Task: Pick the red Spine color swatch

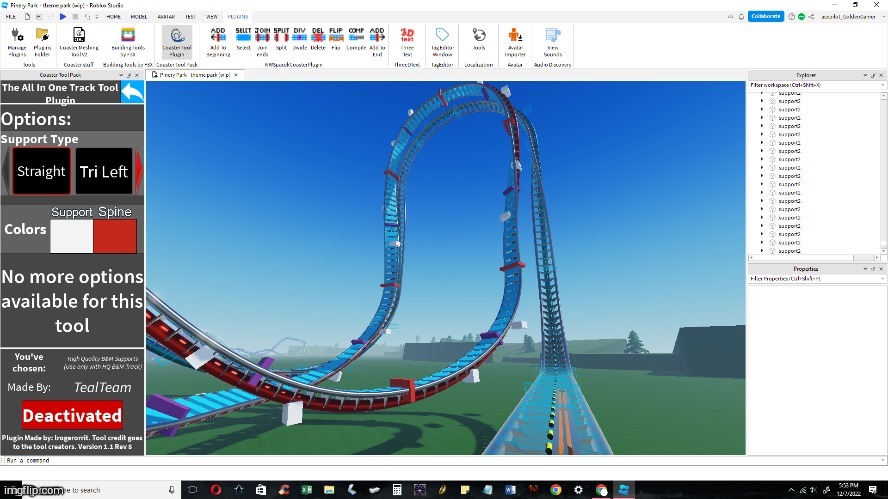Action: pyautogui.click(x=115, y=236)
